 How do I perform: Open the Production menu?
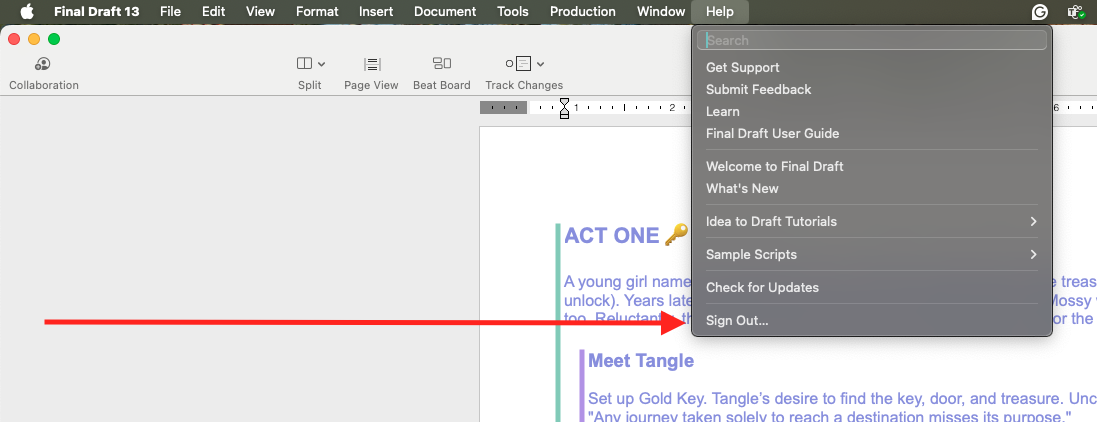[x=583, y=11]
